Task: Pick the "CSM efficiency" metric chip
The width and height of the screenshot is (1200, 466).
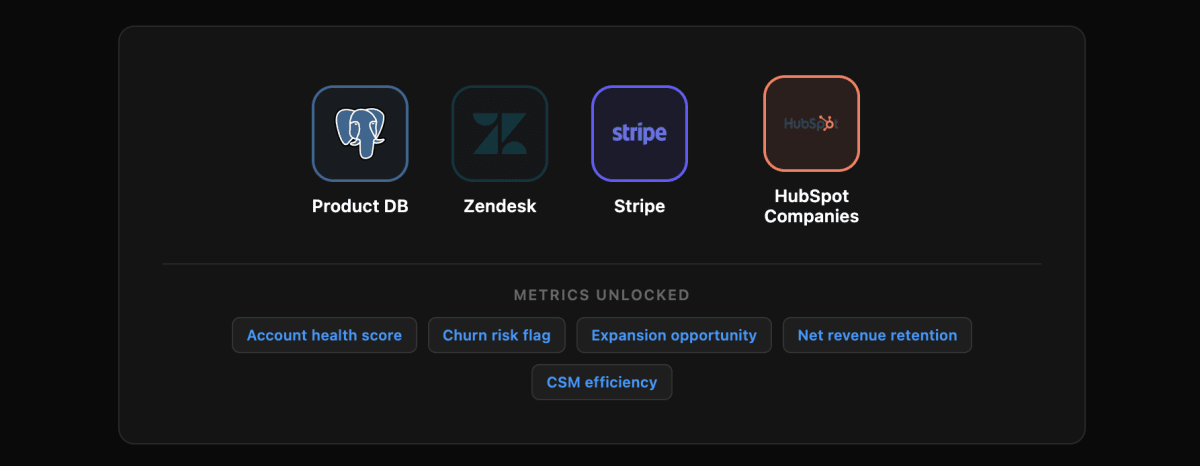Action: tap(602, 382)
